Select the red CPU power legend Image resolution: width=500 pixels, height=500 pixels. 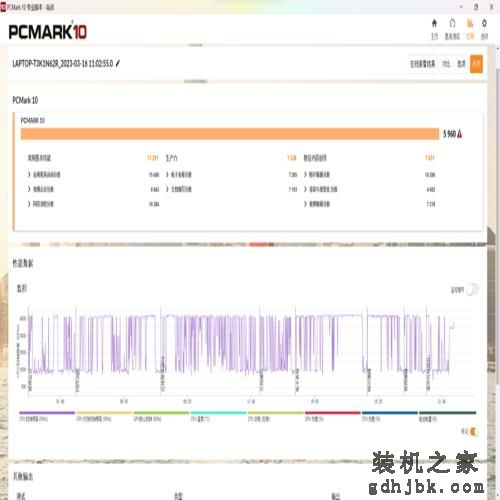(x=333, y=416)
